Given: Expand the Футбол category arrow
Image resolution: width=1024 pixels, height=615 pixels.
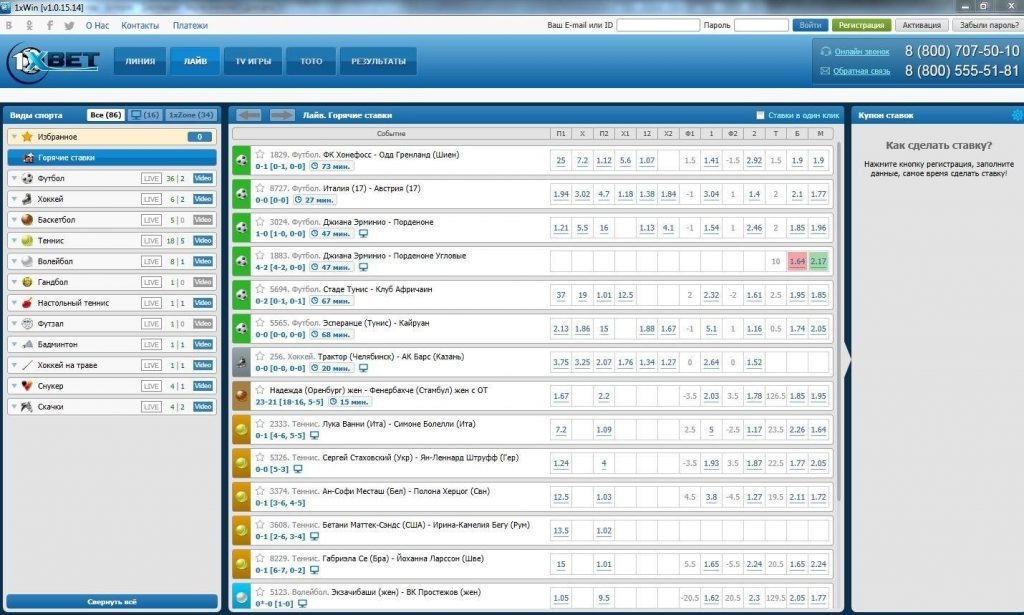Looking at the screenshot, I should click(x=14, y=178).
